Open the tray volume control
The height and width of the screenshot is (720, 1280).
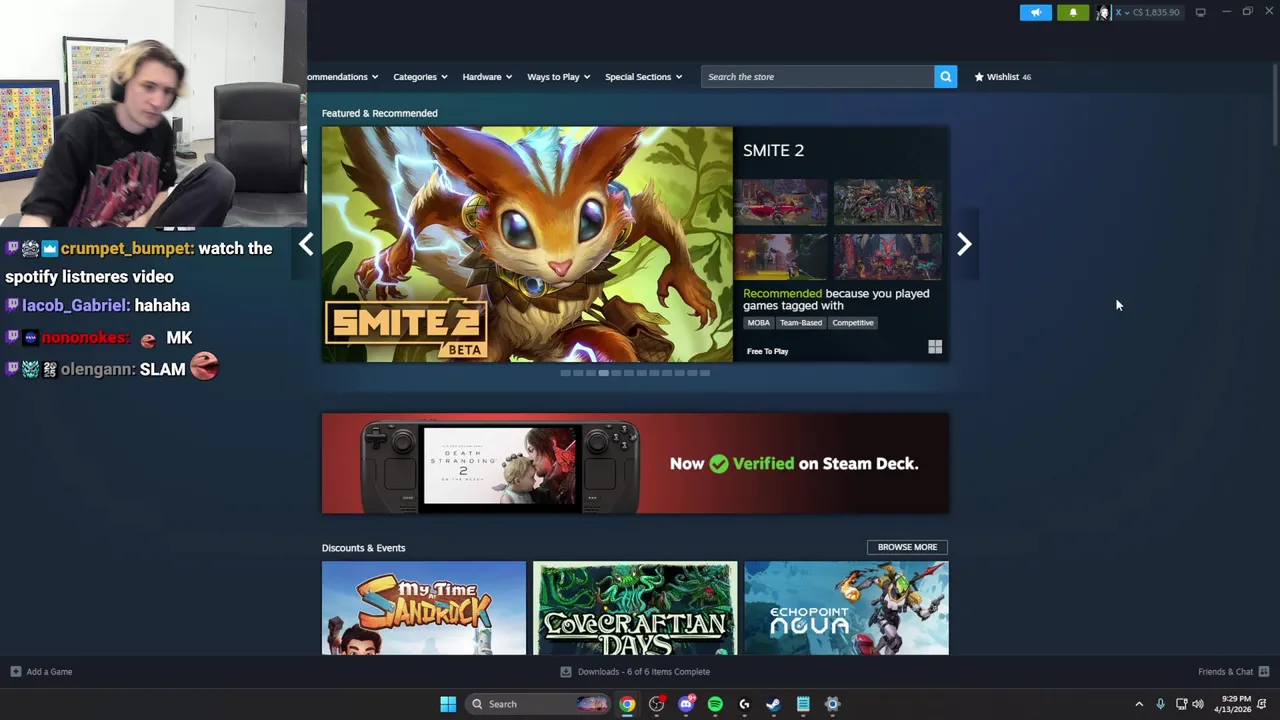[1198, 704]
